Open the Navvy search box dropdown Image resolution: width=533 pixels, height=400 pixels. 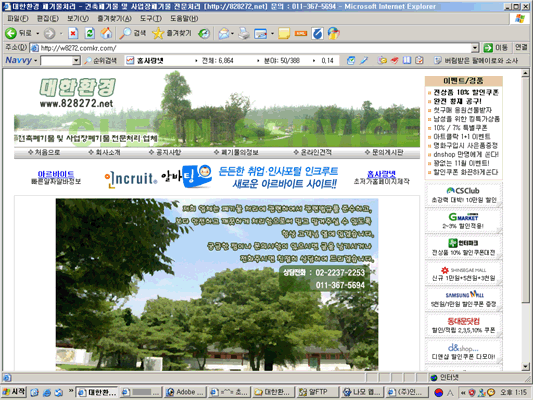tap(76, 60)
